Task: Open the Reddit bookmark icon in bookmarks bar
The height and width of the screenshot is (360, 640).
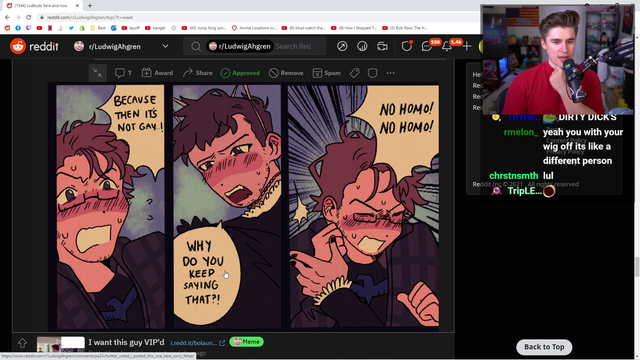Action: pyautogui.click(x=7, y=28)
